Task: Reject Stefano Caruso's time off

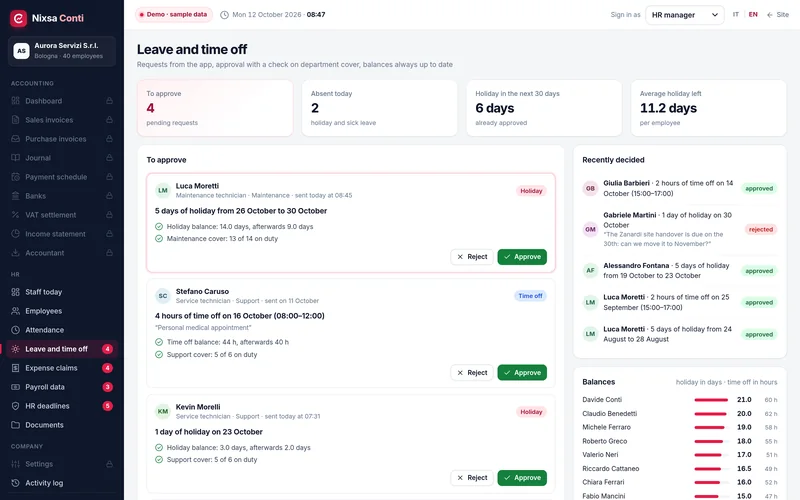Action: click(x=472, y=372)
